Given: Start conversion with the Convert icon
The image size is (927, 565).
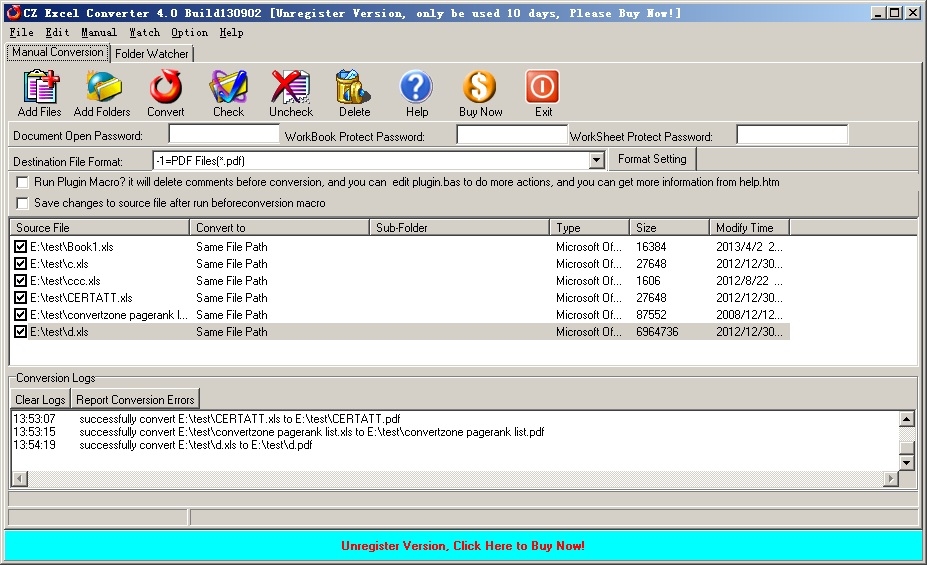Looking at the screenshot, I should pyautogui.click(x=166, y=87).
